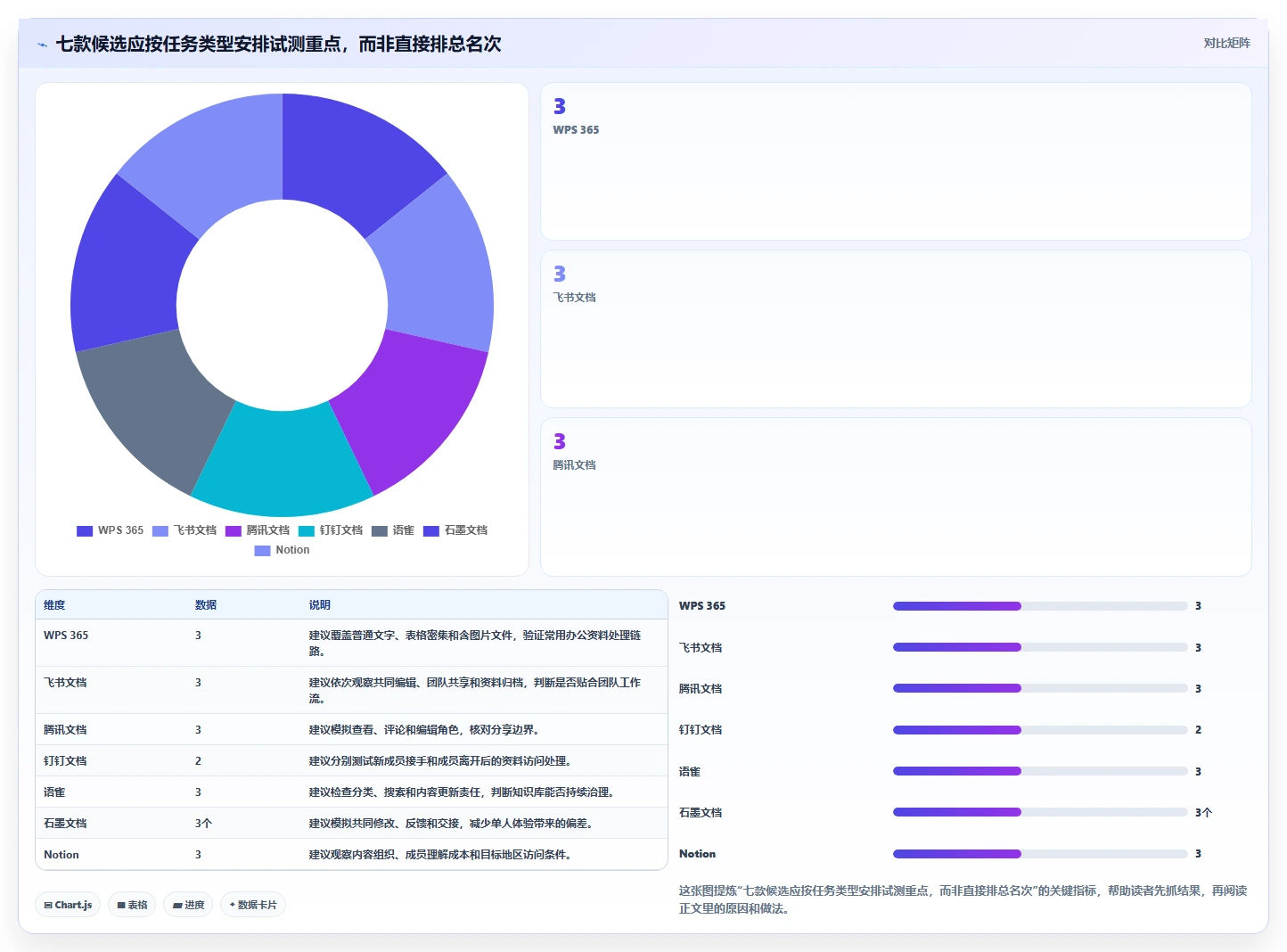Viewport: 1287px width, 952px height.
Task: Click description starting 建议模拟查看、评论
Action: [x=424, y=730]
